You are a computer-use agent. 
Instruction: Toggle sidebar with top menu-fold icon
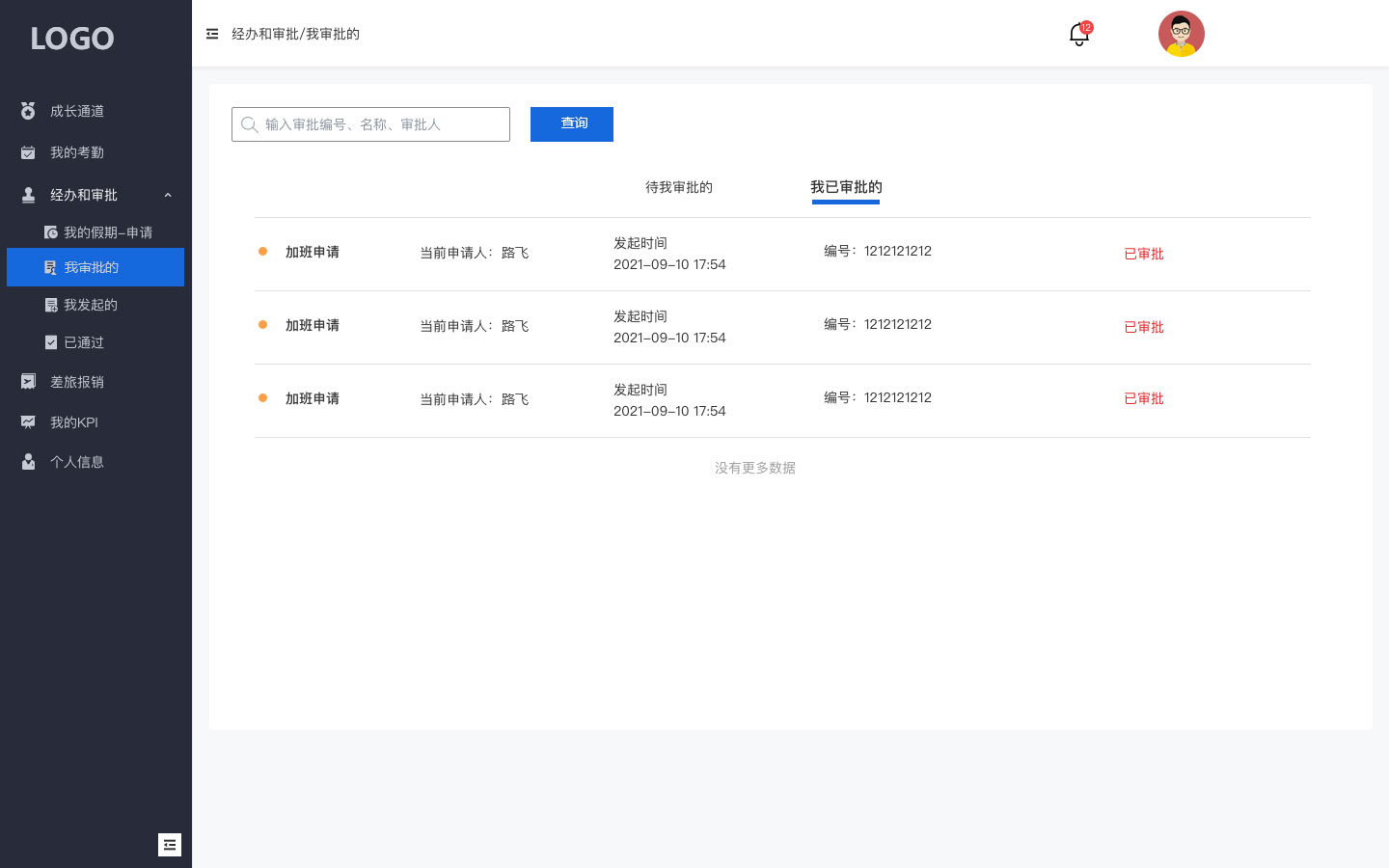pyautogui.click(x=212, y=34)
